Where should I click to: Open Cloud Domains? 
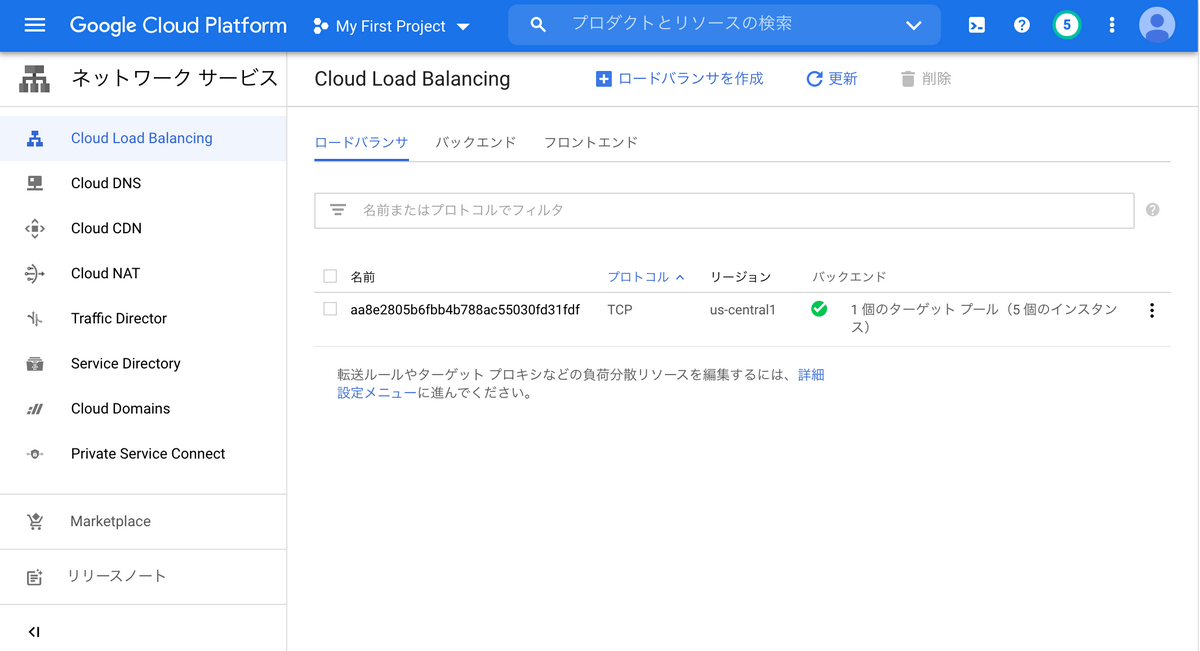120,408
